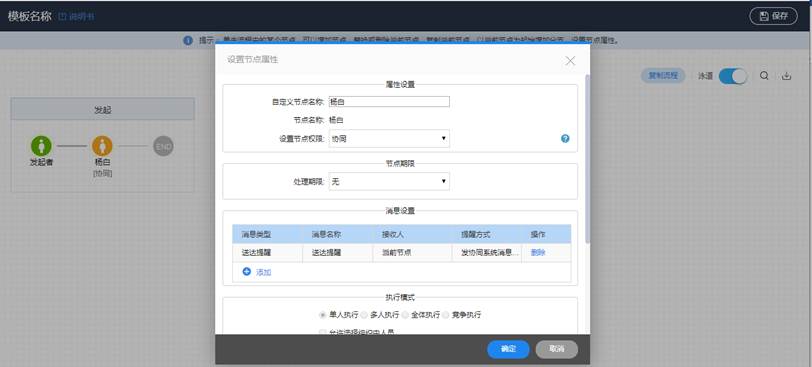Viewport: 812px width, 367px height.
Task: Click the magnifier search icon on canvas toolbar
Action: pyautogui.click(x=764, y=76)
